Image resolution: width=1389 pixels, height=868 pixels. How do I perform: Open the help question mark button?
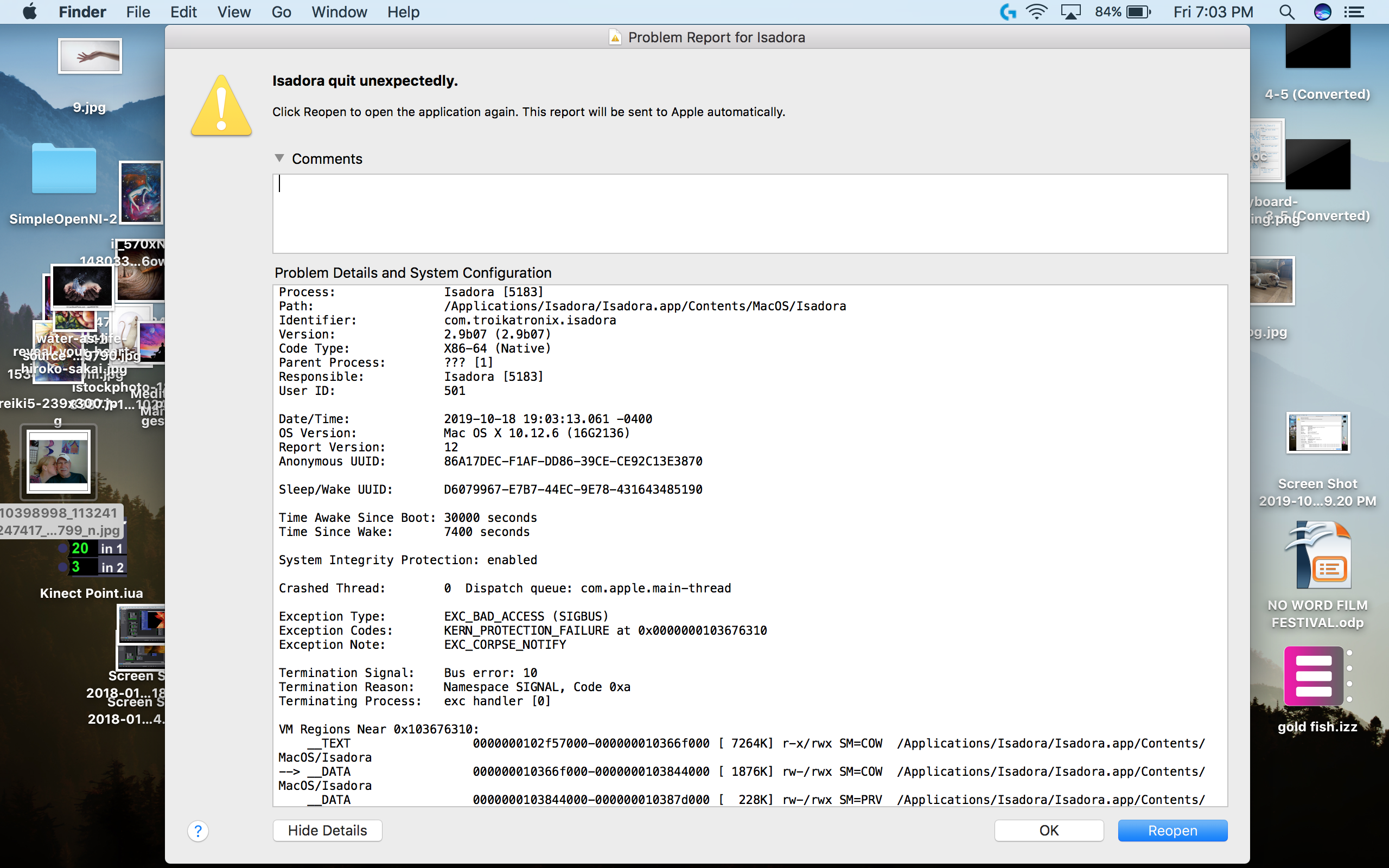(x=197, y=831)
